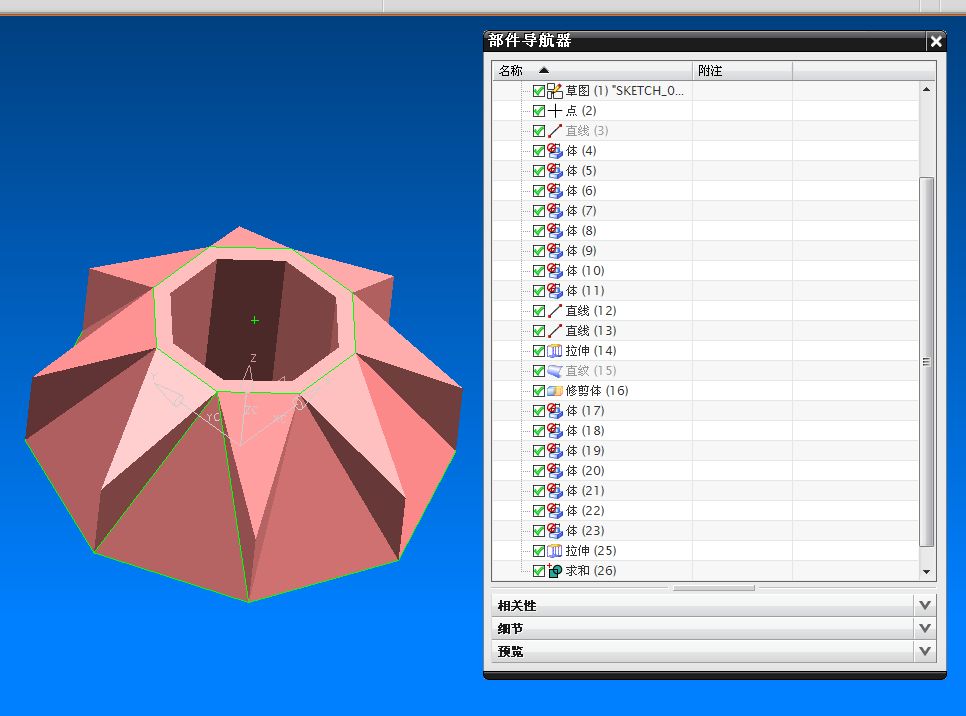This screenshot has width=966, height=716.
Task: Click the body icon of 体 (9)
Action: point(554,251)
